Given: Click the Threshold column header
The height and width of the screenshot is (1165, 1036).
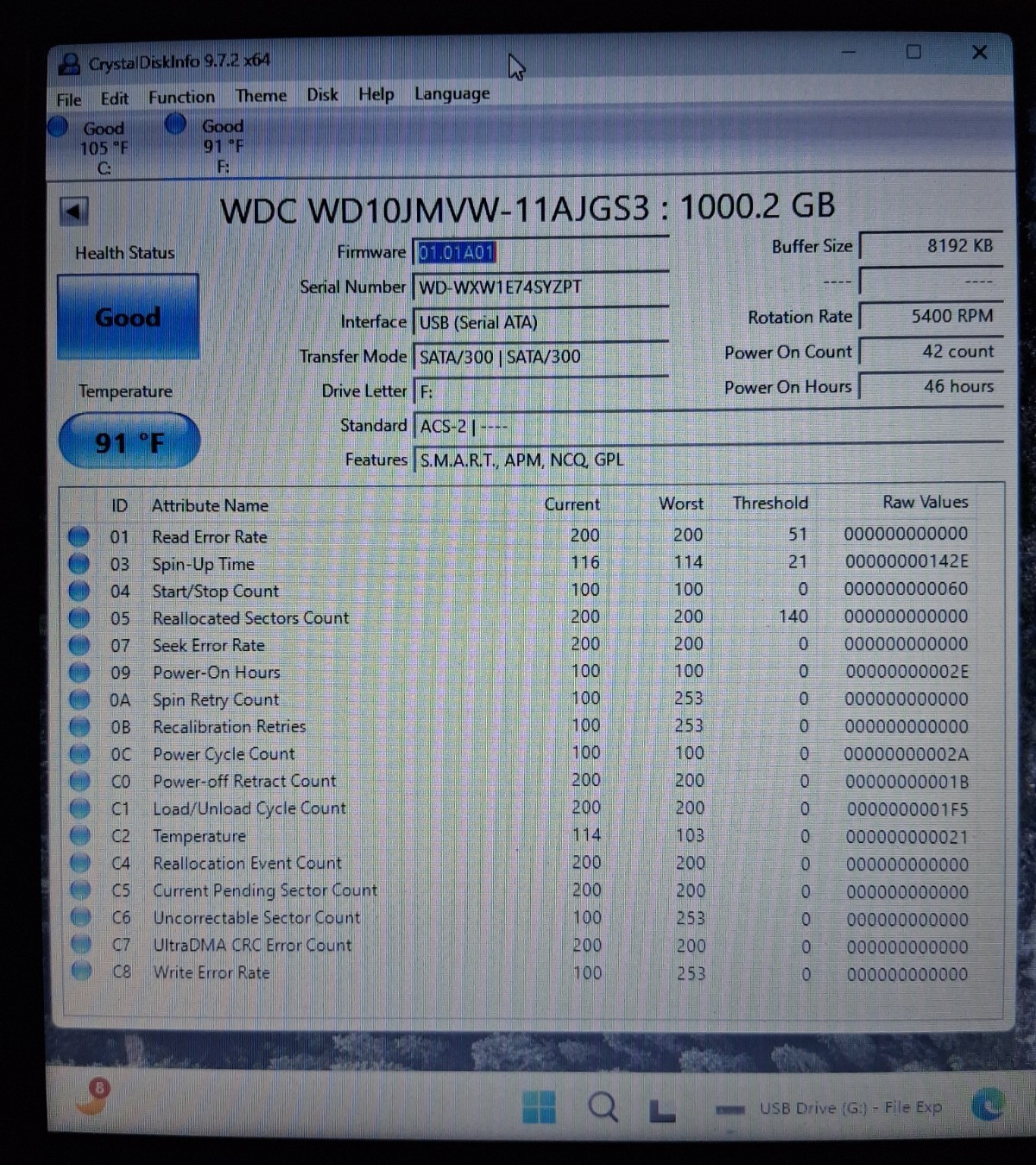Looking at the screenshot, I should tap(770, 503).
